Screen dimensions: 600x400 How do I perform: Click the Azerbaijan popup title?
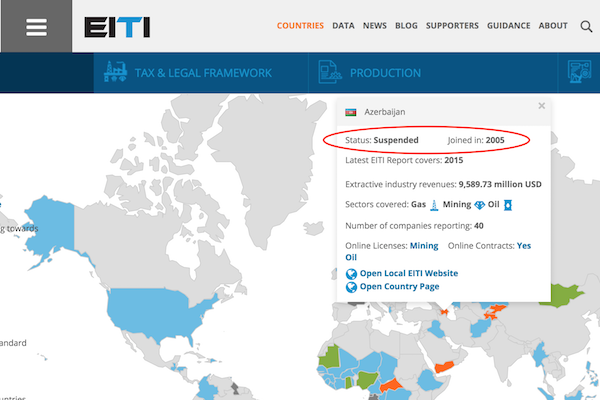(385, 112)
